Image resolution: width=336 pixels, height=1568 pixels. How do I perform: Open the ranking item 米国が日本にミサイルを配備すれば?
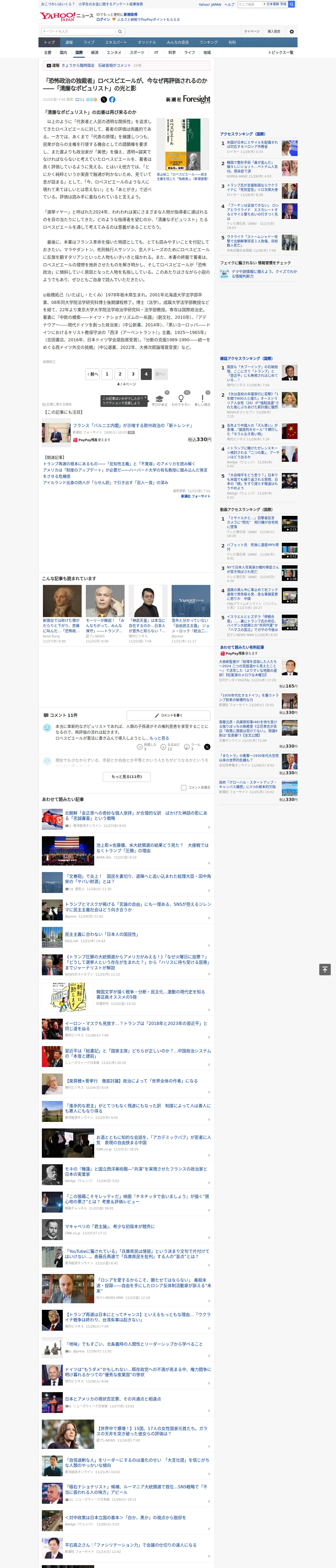[x=252, y=144]
